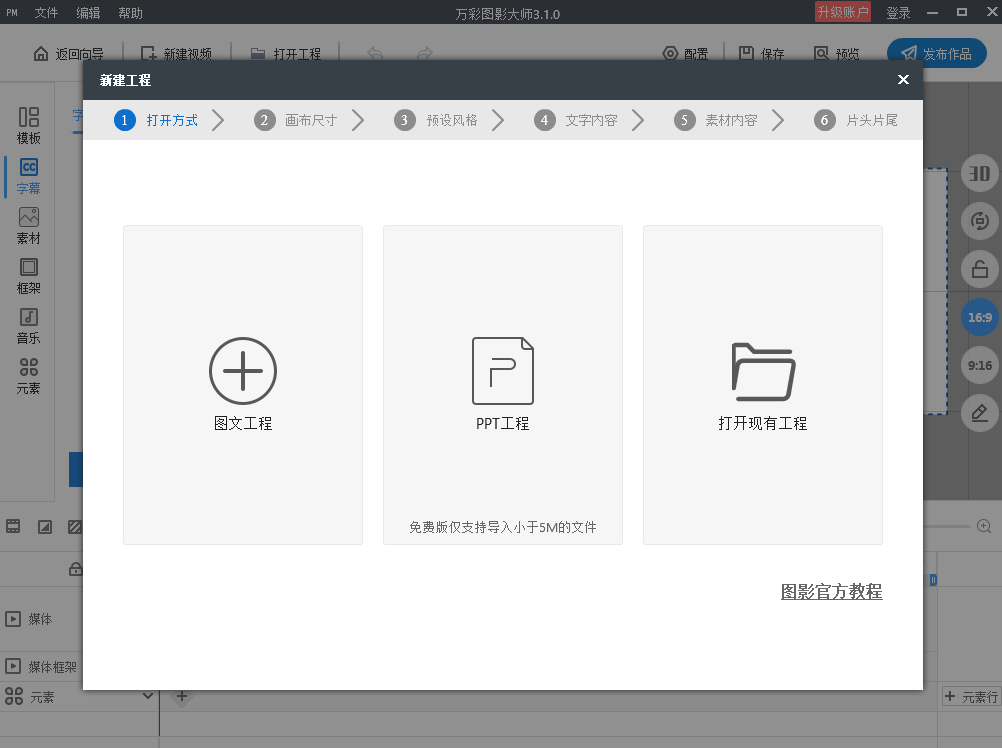Screen dimensions: 1002x748
Task: Open the 元素 elements sidebar panel
Action: (29, 376)
